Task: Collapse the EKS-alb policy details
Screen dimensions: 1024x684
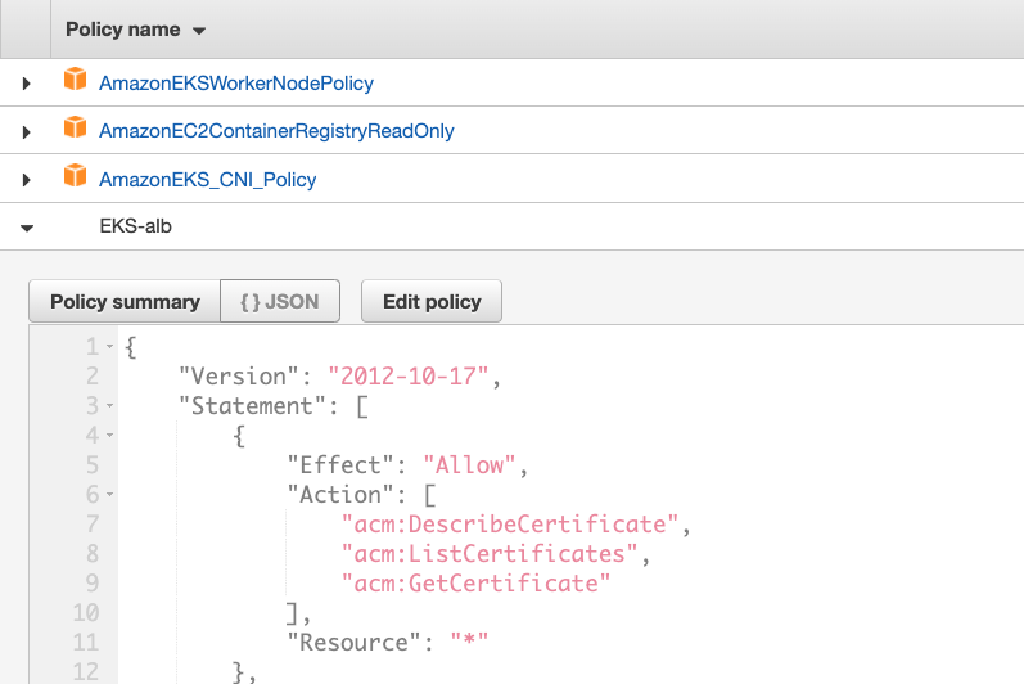Action: (x=27, y=228)
